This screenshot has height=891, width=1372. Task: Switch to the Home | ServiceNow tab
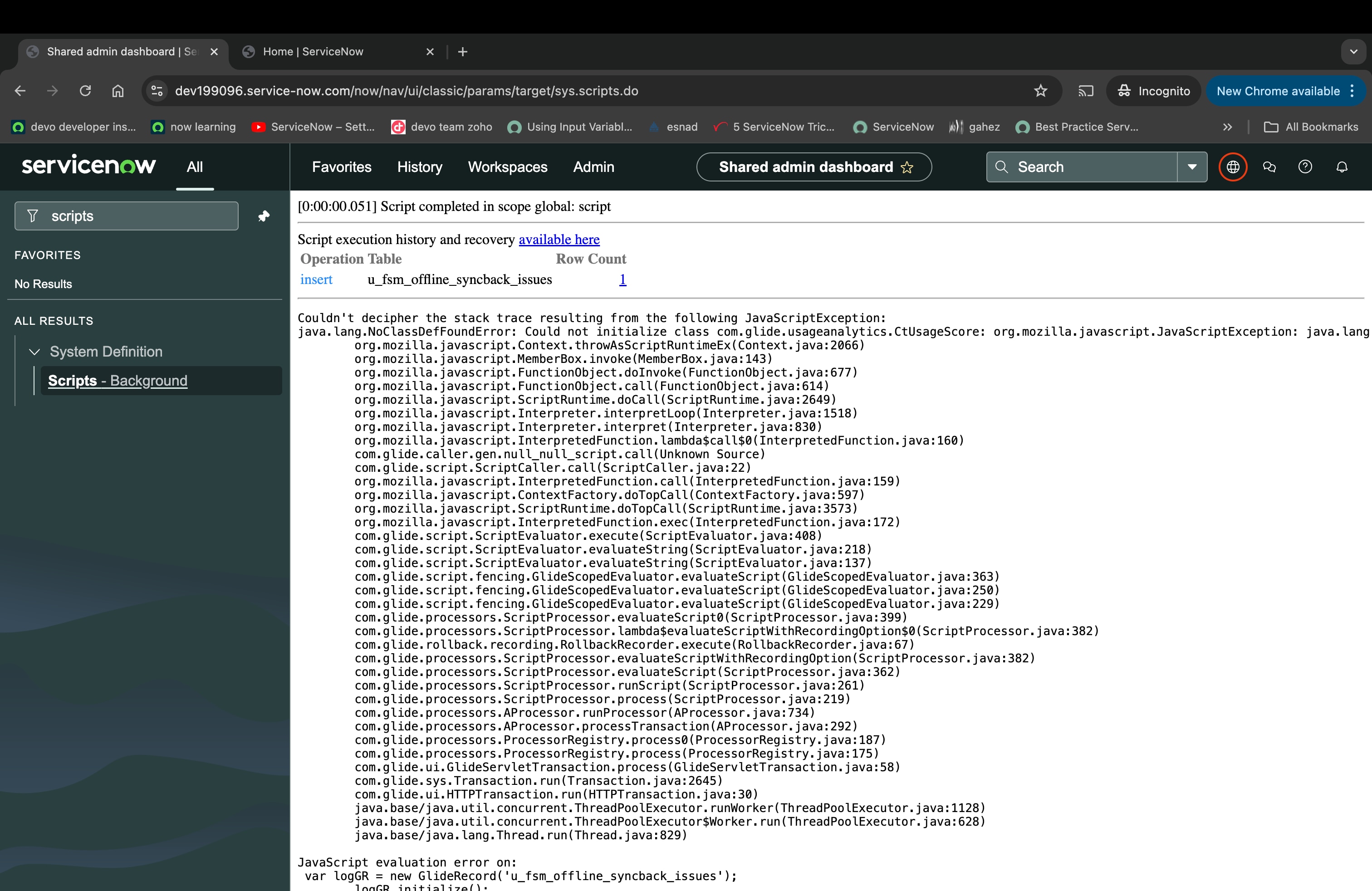tap(313, 52)
